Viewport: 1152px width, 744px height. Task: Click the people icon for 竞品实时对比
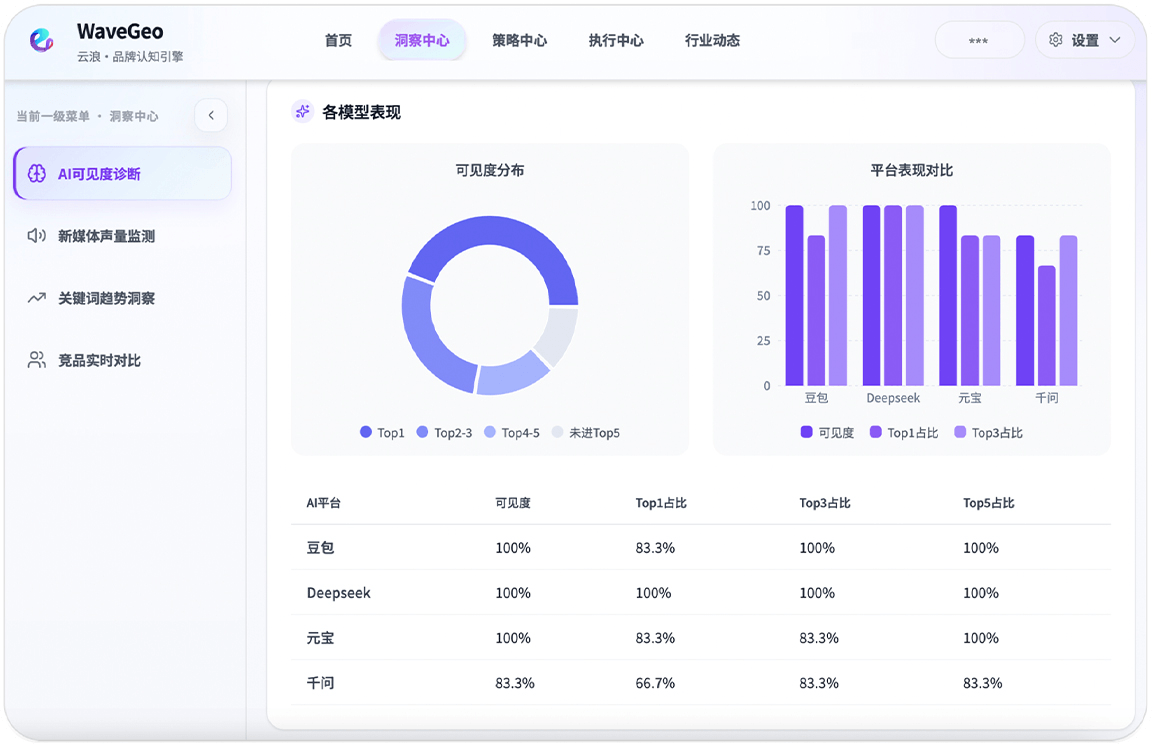37,360
